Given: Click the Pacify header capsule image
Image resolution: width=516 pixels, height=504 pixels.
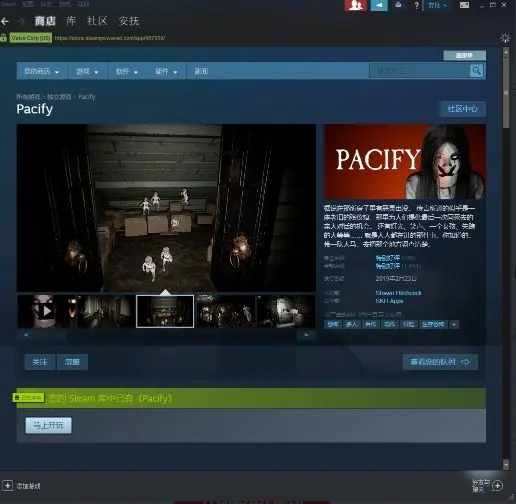Looking at the screenshot, I should (405, 162).
